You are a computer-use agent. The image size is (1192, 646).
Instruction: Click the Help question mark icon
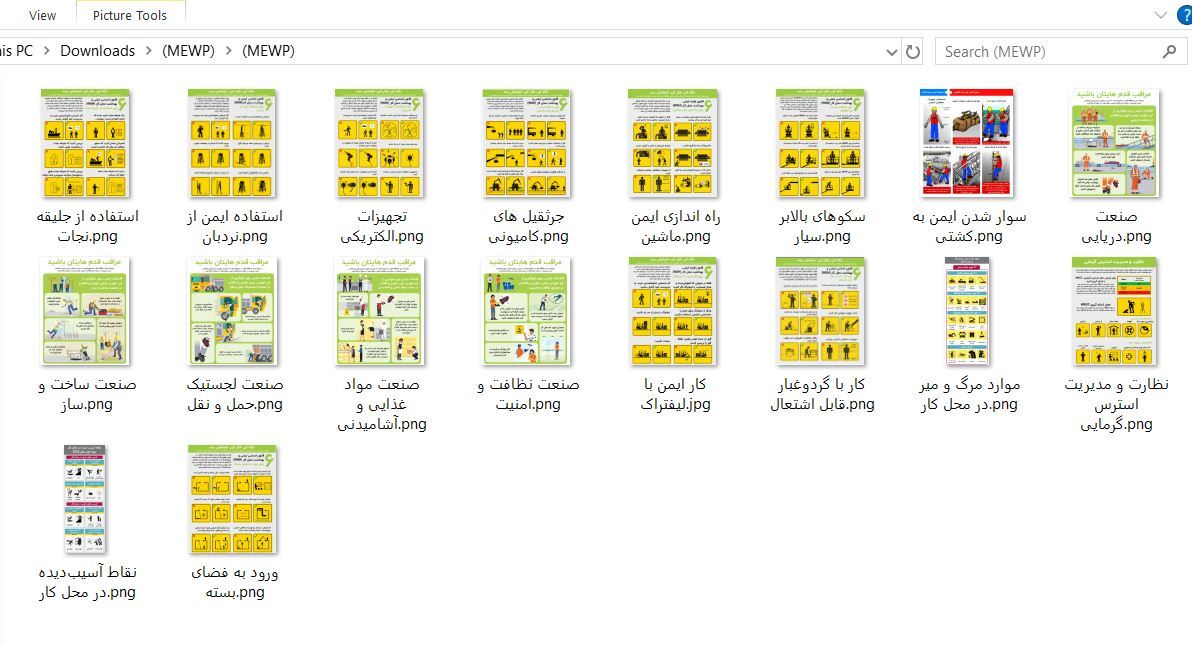tap(1184, 15)
